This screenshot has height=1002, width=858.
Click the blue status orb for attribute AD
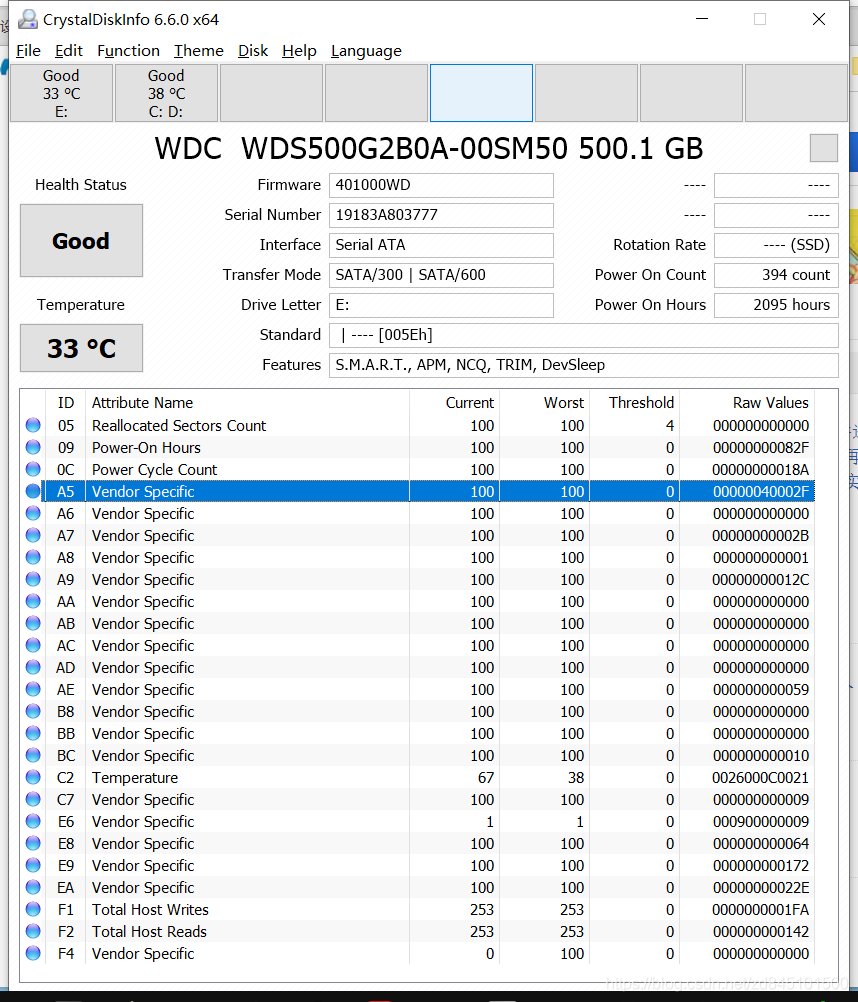click(x=33, y=667)
